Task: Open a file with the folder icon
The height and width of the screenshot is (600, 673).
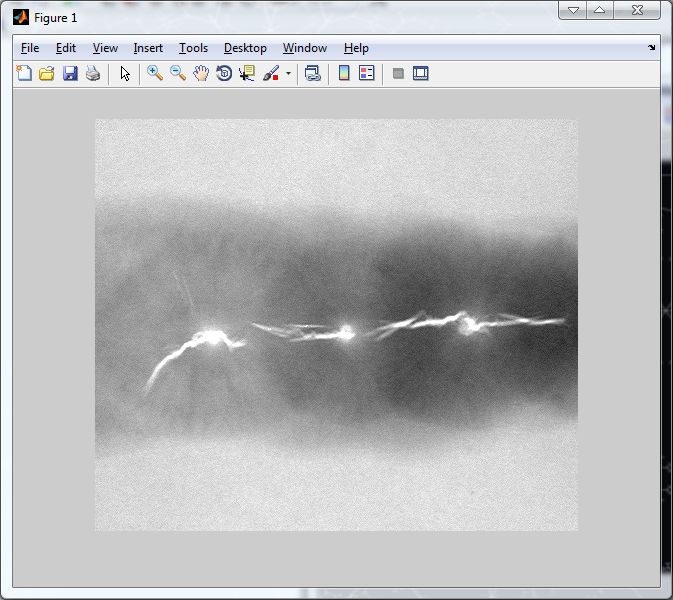Action: (47, 73)
